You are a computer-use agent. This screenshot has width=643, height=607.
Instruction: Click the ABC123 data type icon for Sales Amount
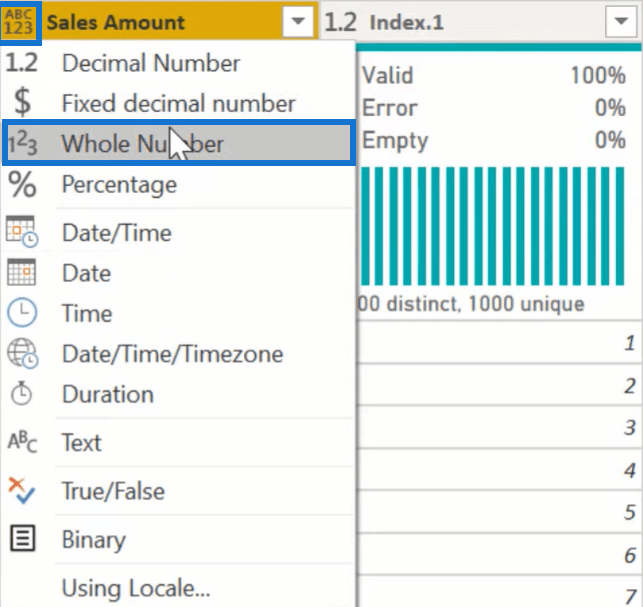[20, 22]
